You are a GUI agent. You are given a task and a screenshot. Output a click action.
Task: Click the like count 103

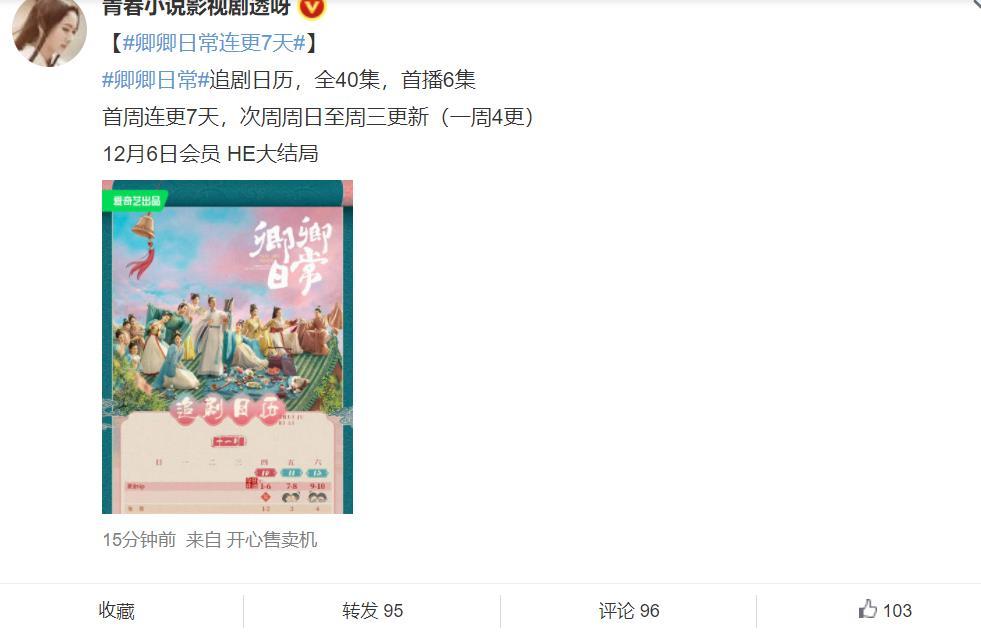[x=897, y=610]
